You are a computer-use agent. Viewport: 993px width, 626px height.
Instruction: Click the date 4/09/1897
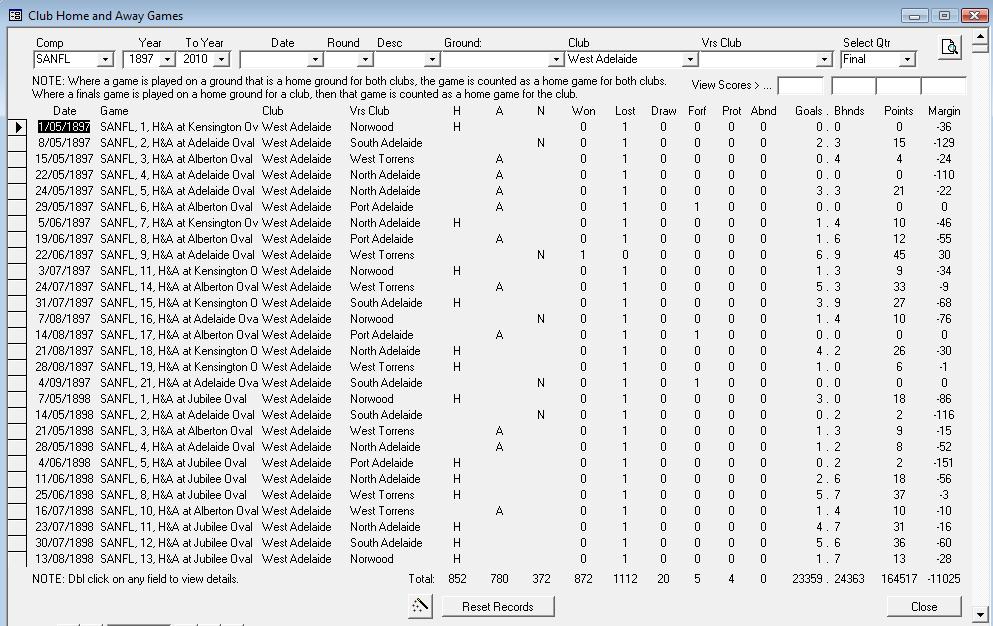pos(64,383)
